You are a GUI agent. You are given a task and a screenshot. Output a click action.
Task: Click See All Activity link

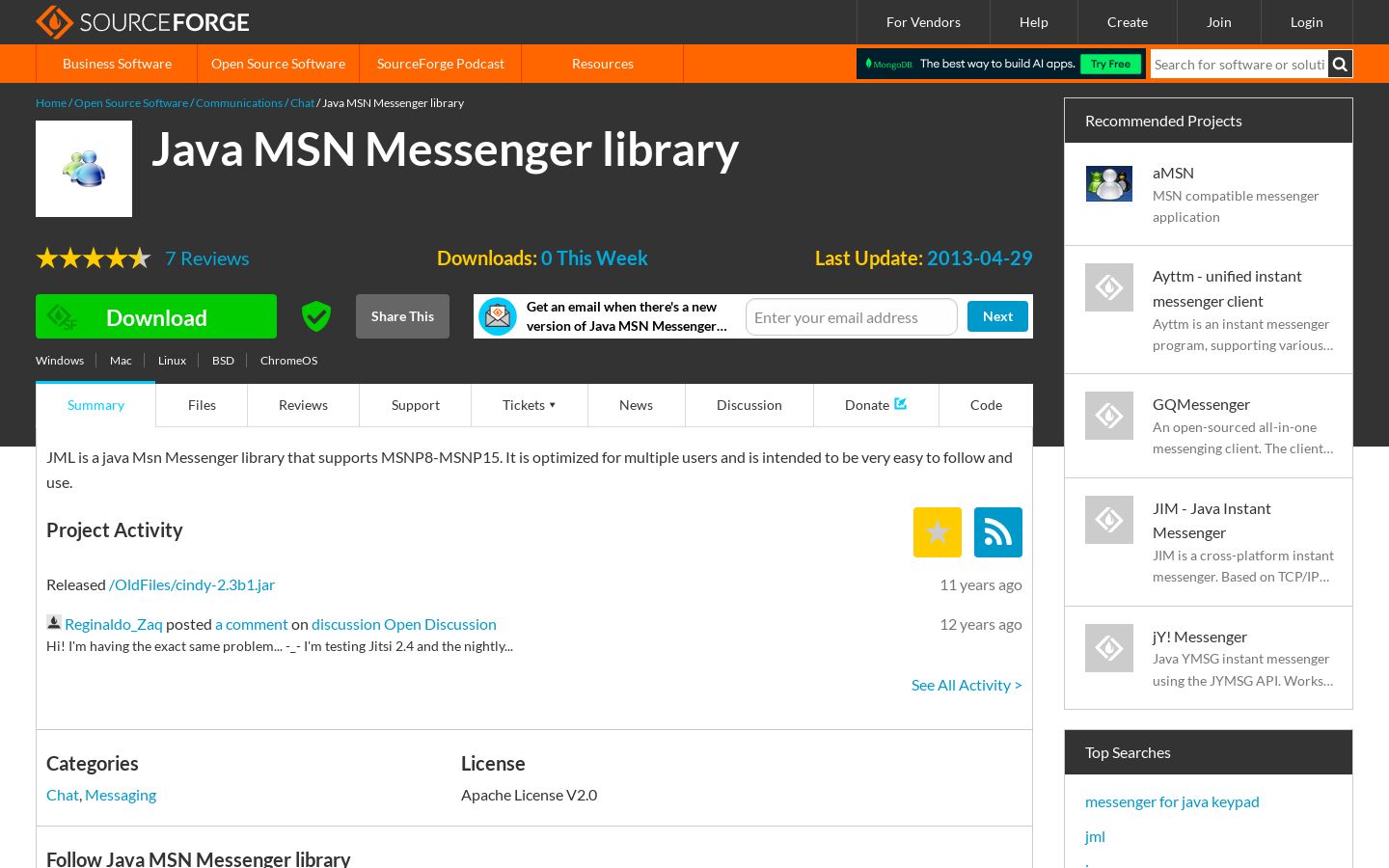(967, 685)
